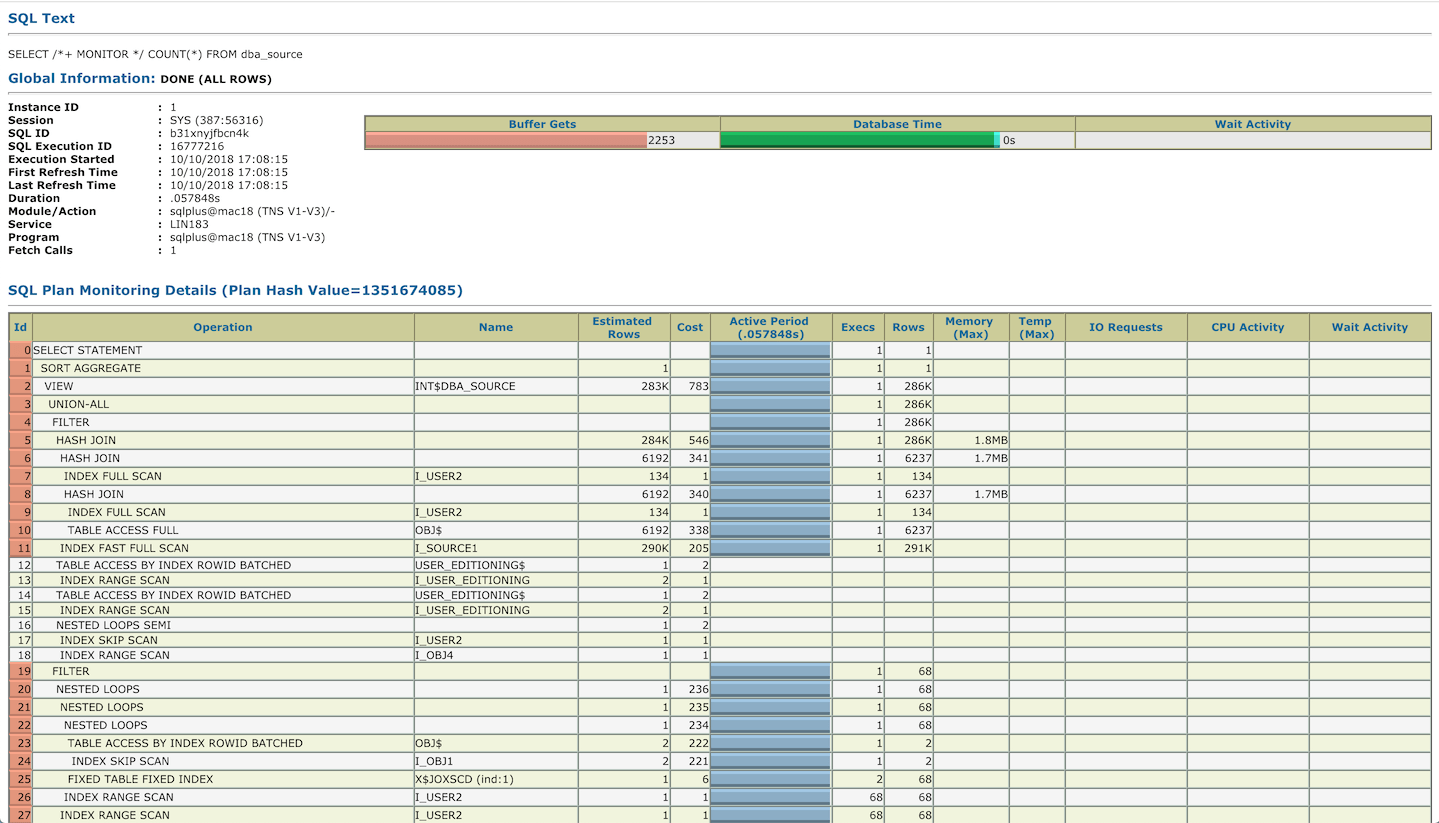This screenshot has width=1439, height=823.
Task: Click the Name column header
Action: (496, 327)
